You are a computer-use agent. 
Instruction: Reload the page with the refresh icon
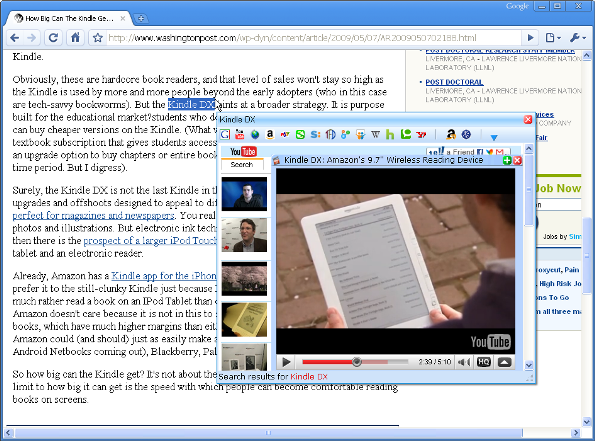[x=54, y=38]
